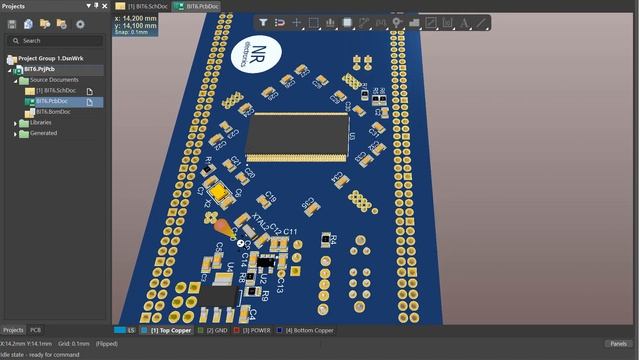The width and height of the screenshot is (640, 360).
Task: Open snap options magnet icon
Action: pyautogui.click(x=280, y=22)
